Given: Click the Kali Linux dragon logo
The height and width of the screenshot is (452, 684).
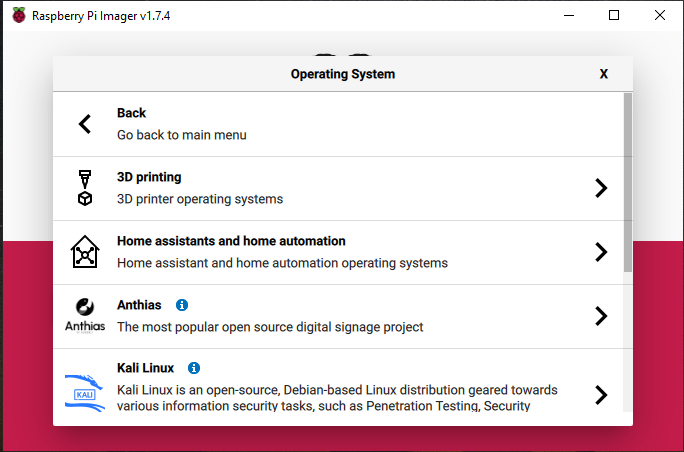Looking at the screenshot, I should pos(85,388).
